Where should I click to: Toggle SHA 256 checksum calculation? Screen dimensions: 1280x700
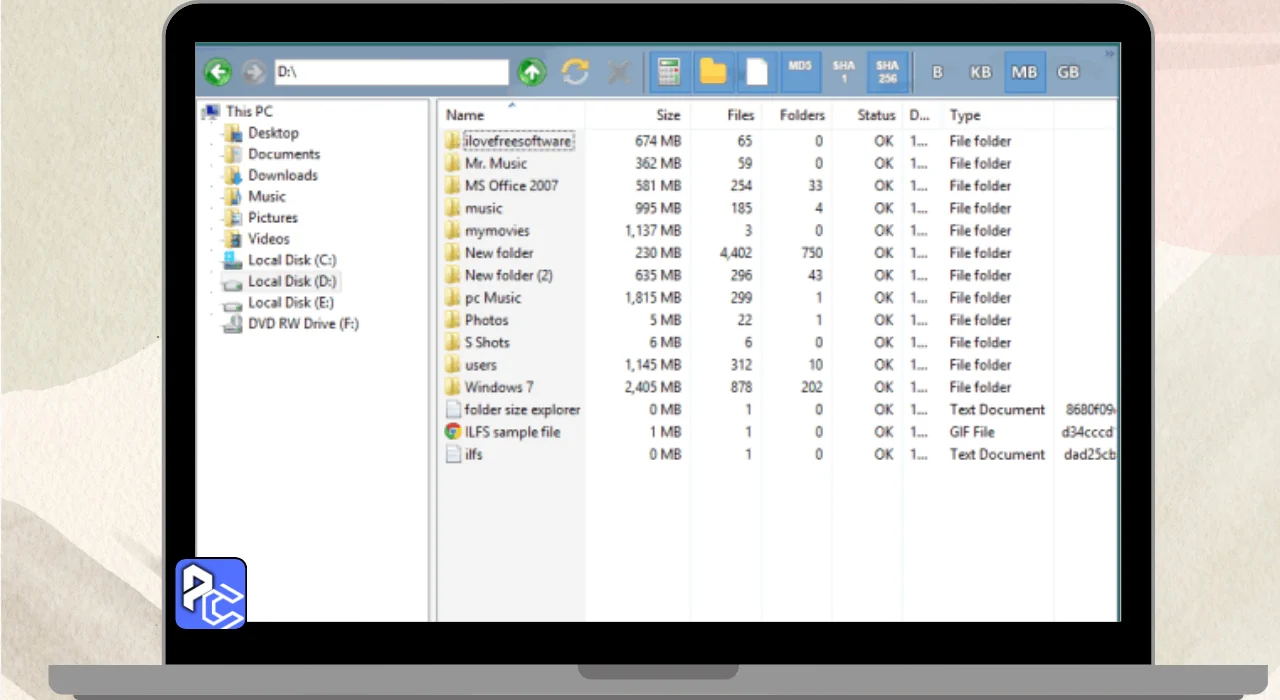[x=888, y=72]
